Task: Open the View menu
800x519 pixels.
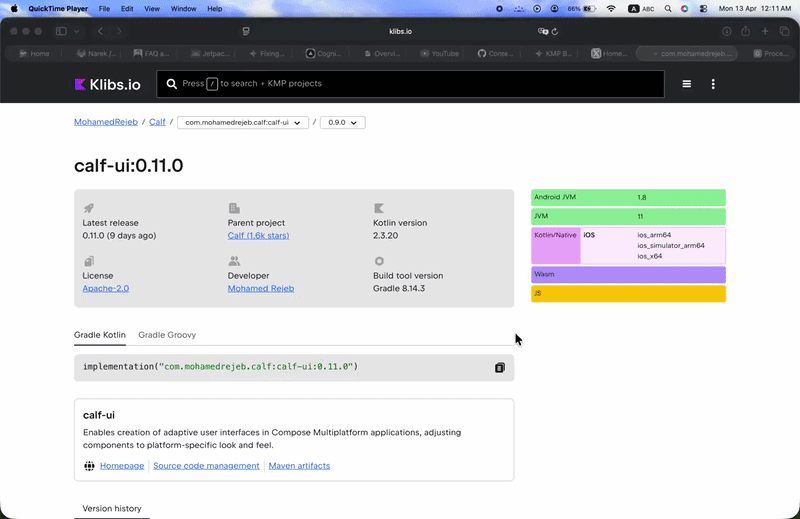Action: pyautogui.click(x=152, y=9)
